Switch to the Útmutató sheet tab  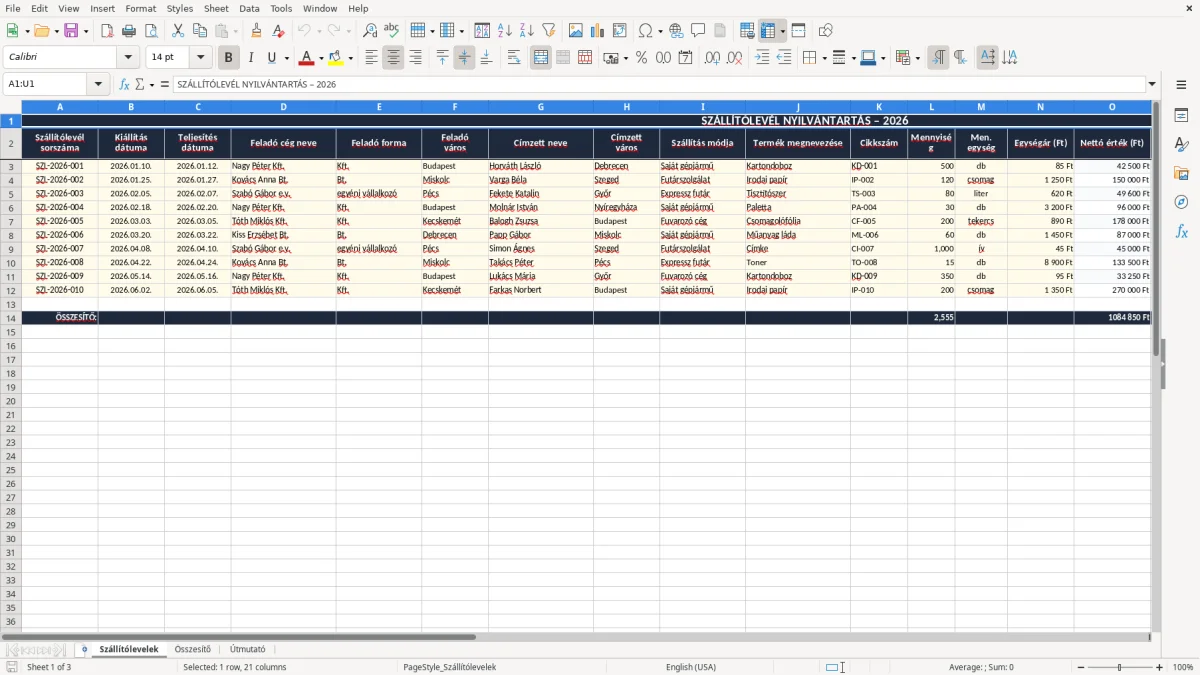tap(247, 649)
